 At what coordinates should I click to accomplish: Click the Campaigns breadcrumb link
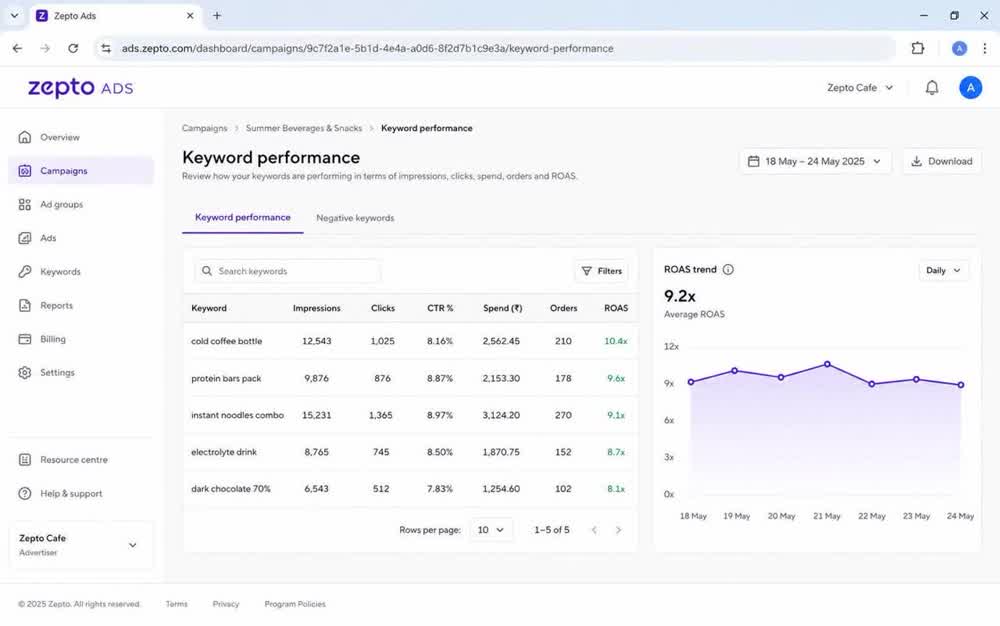coord(204,128)
